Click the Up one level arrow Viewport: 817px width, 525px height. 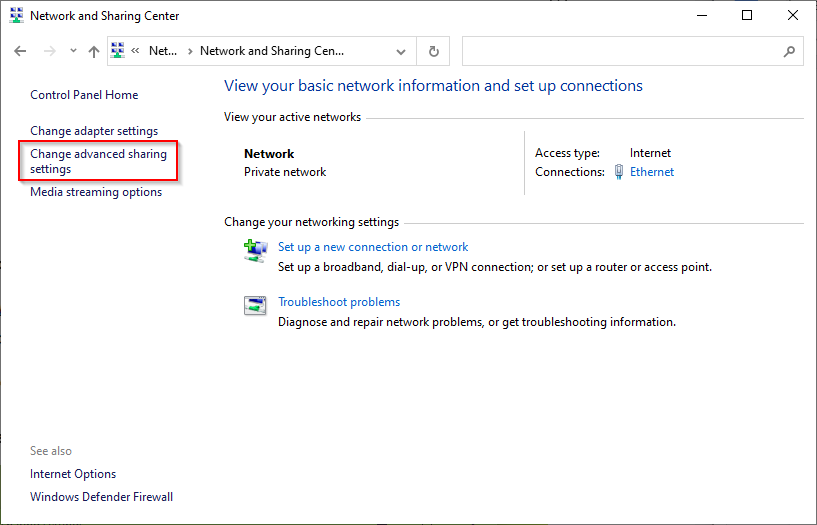click(x=94, y=51)
